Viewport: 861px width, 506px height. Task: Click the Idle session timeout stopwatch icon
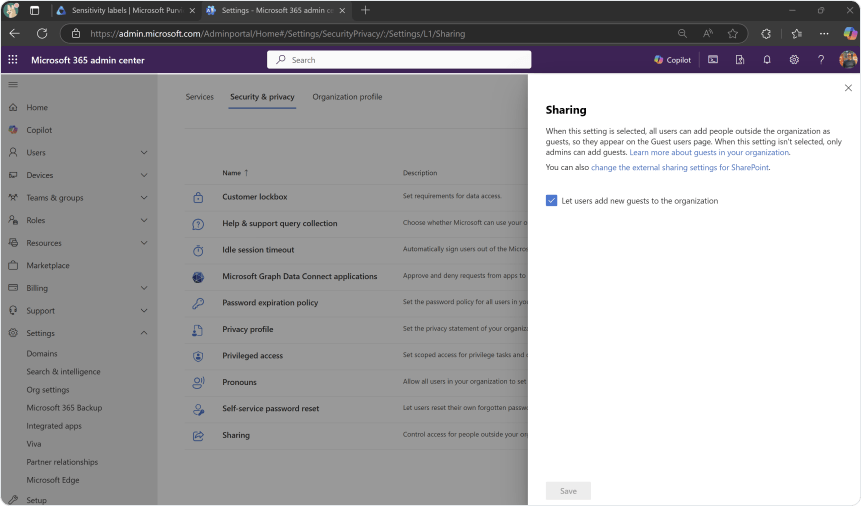tap(198, 251)
